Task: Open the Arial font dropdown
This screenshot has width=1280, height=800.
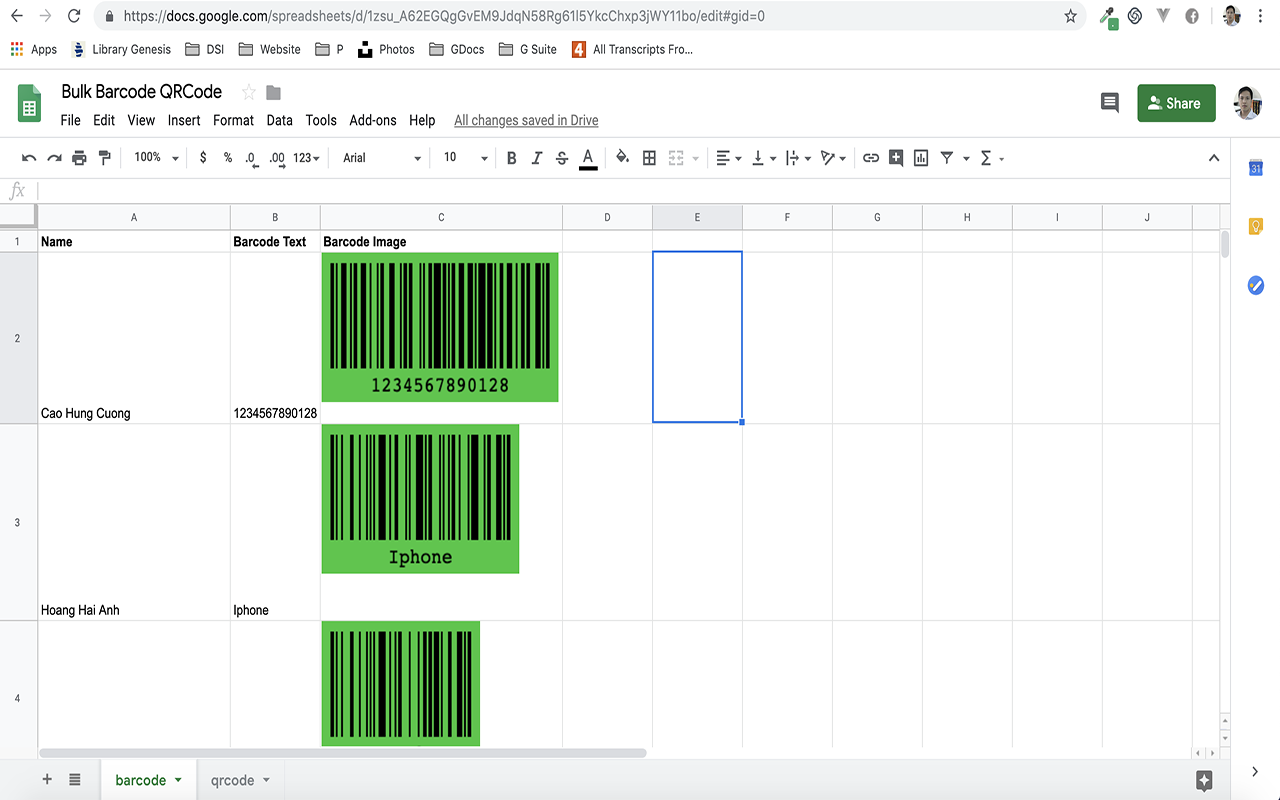Action: click(x=382, y=158)
